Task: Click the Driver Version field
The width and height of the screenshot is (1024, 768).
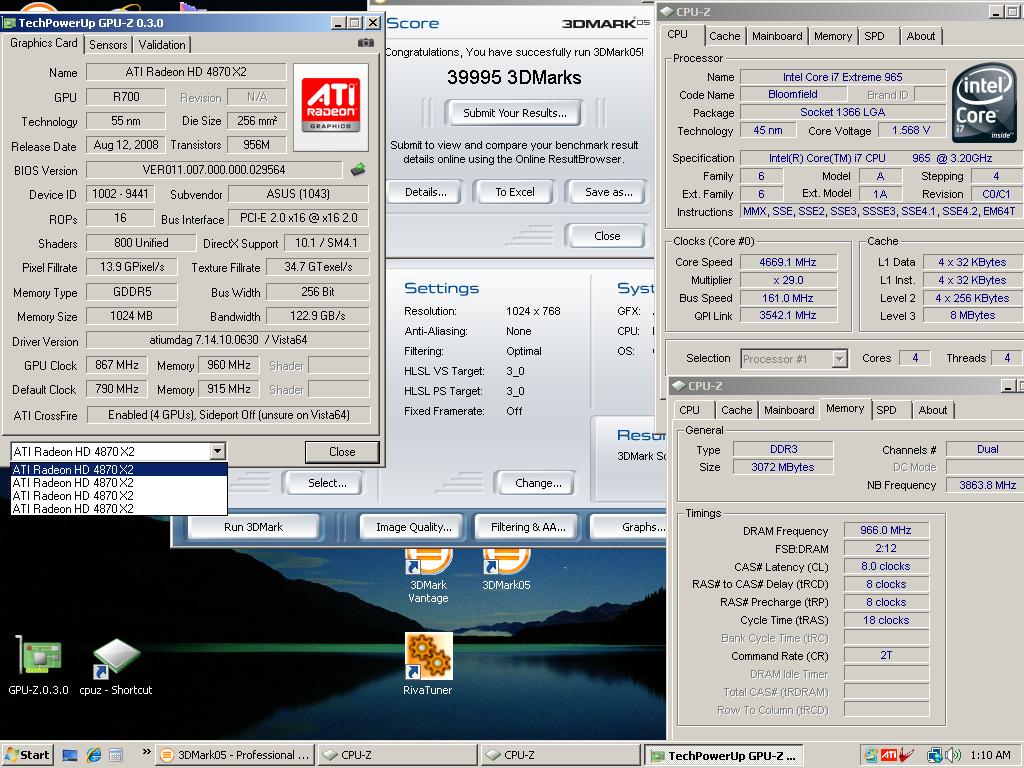Action: tap(228, 340)
